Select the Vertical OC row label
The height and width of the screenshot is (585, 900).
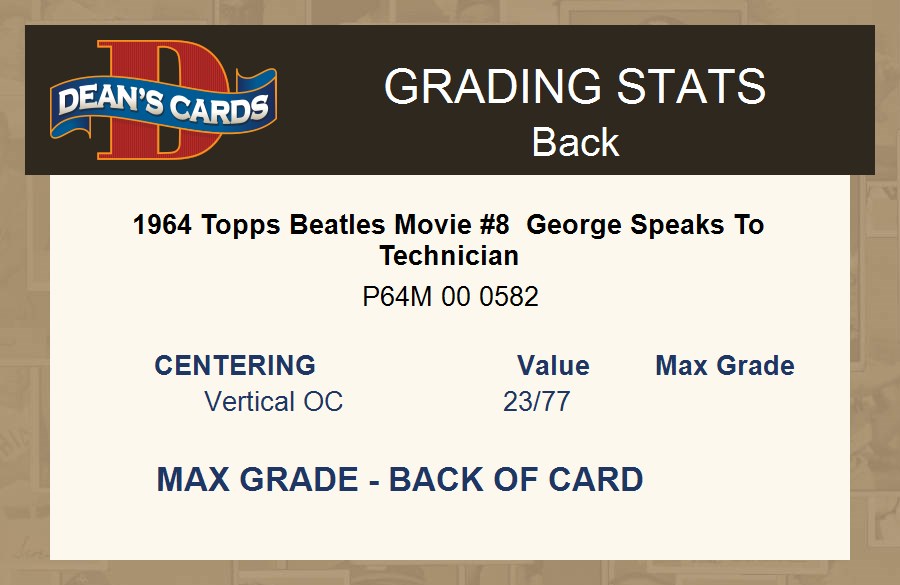273,402
